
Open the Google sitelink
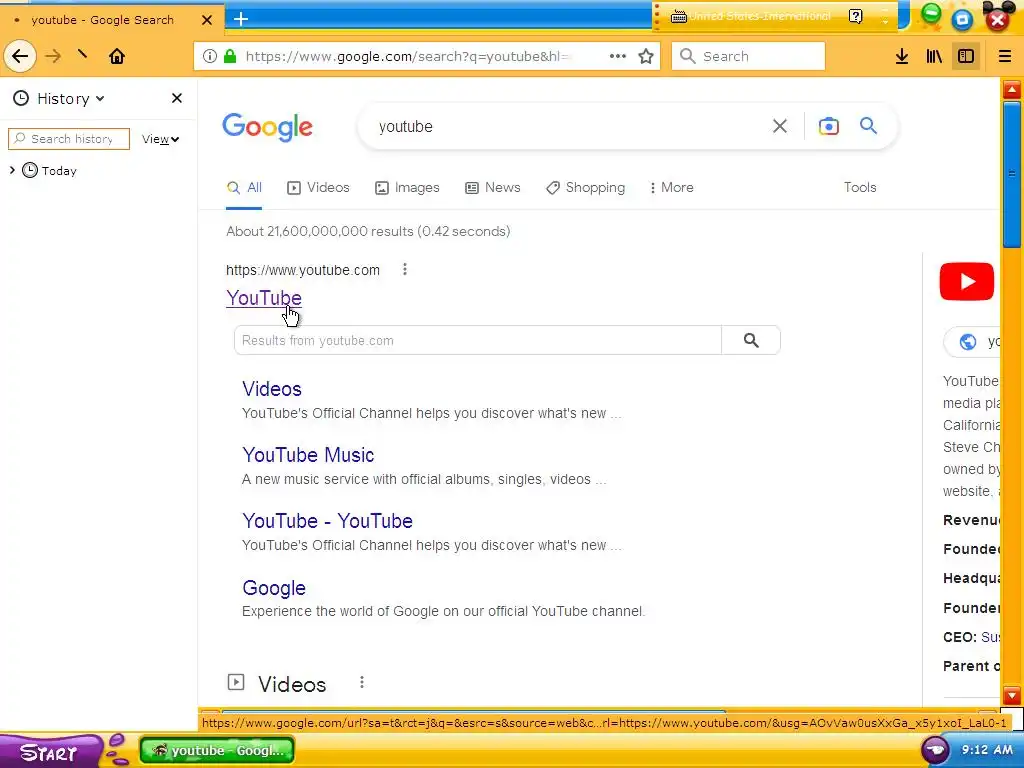(274, 588)
